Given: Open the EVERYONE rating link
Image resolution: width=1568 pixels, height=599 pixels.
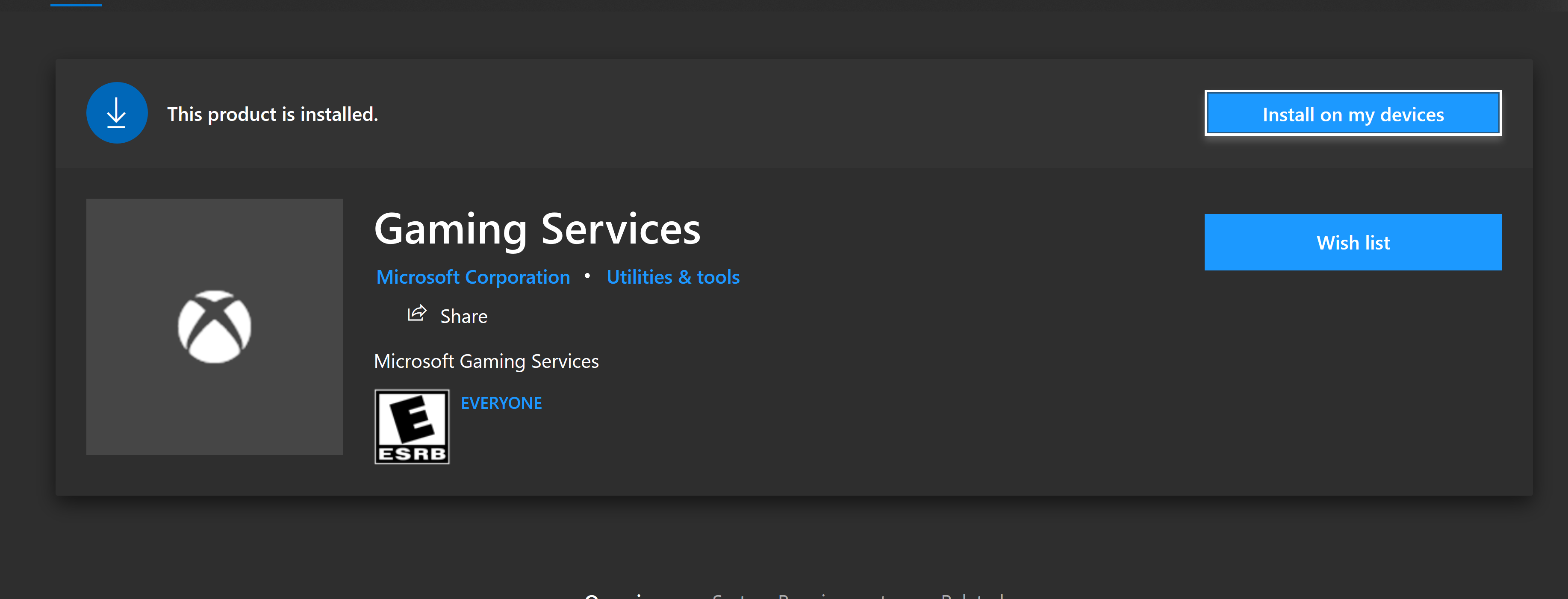Looking at the screenshot, I should pyautogui.click(x=501, y=403).
